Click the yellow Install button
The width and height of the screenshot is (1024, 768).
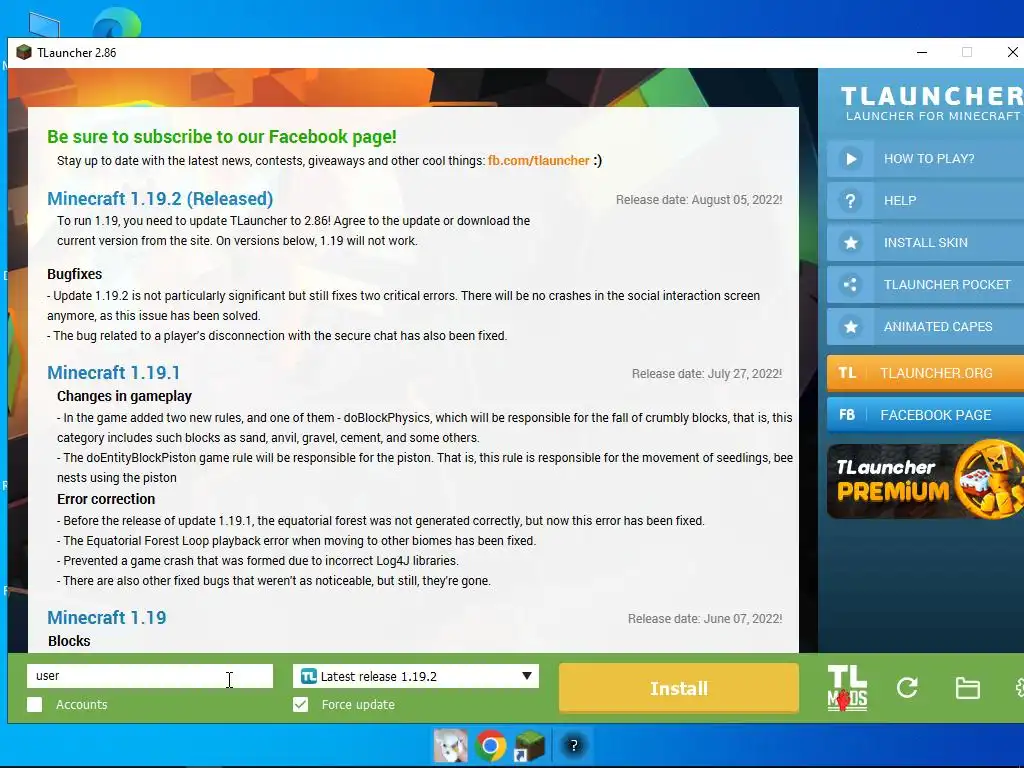(x=679, y=688)
